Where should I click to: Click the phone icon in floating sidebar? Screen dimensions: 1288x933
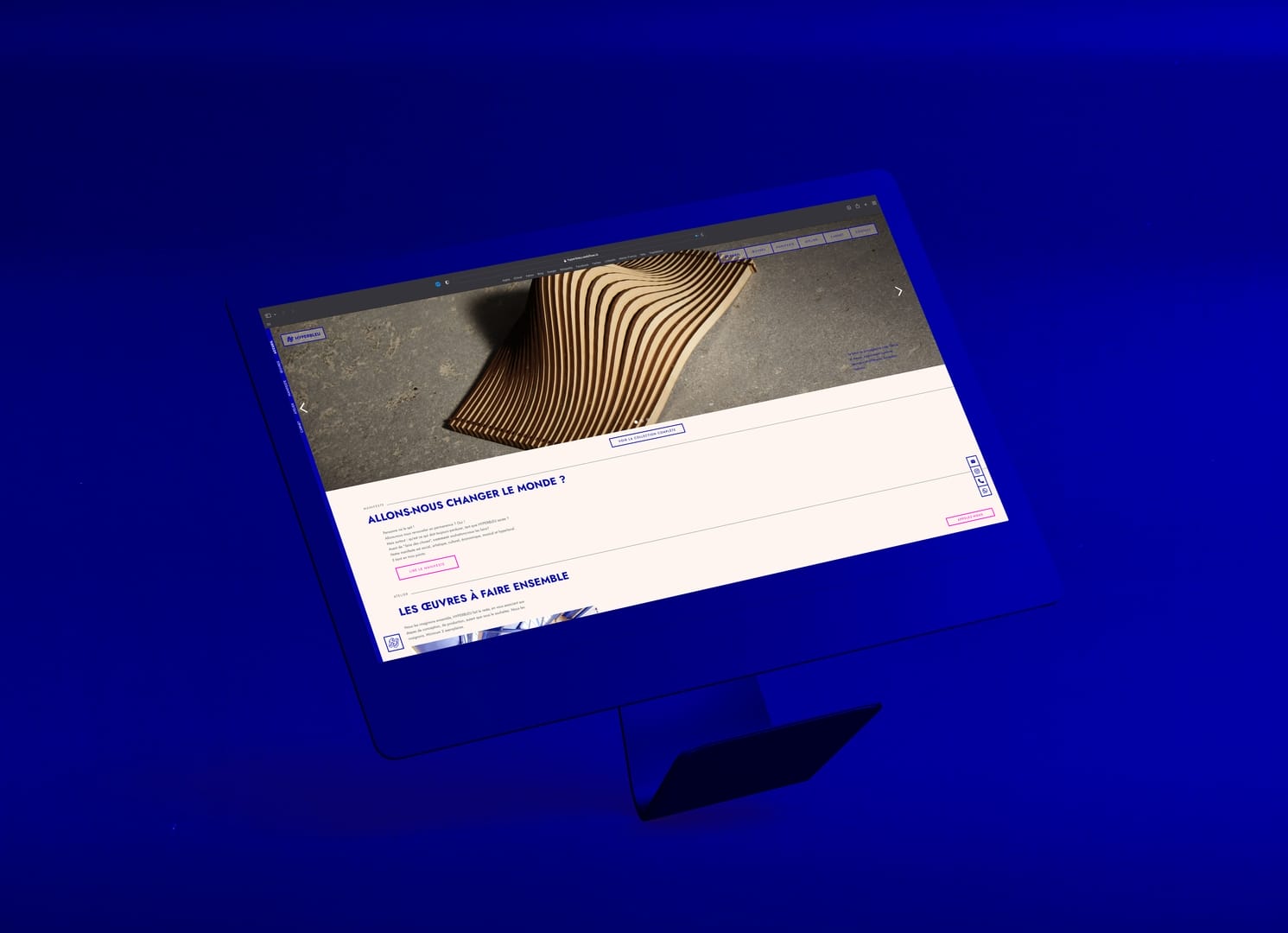[x=980, y=481]
